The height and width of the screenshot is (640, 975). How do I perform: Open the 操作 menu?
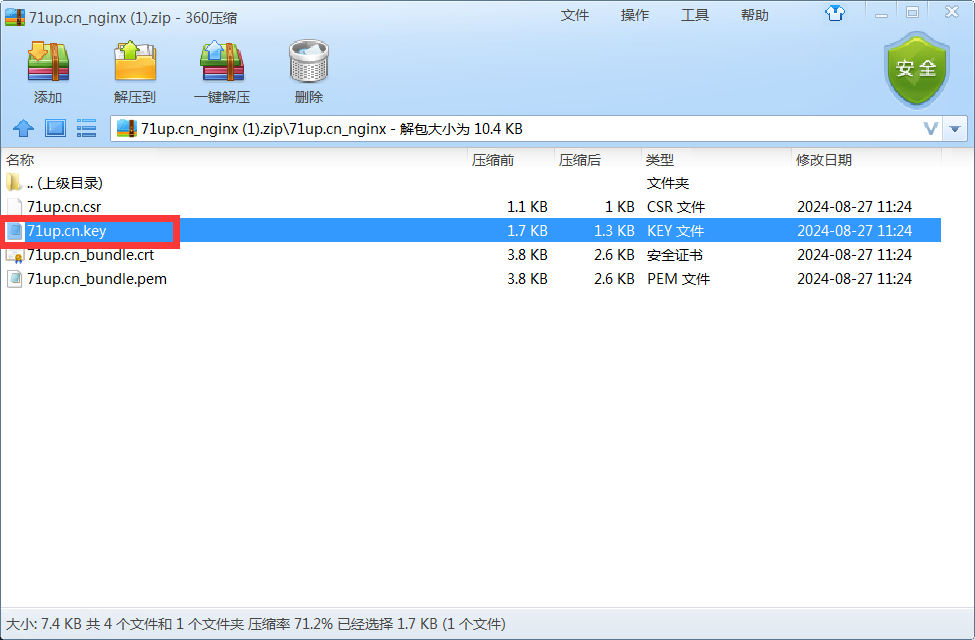pyautogui.click(x=634, y=16)
